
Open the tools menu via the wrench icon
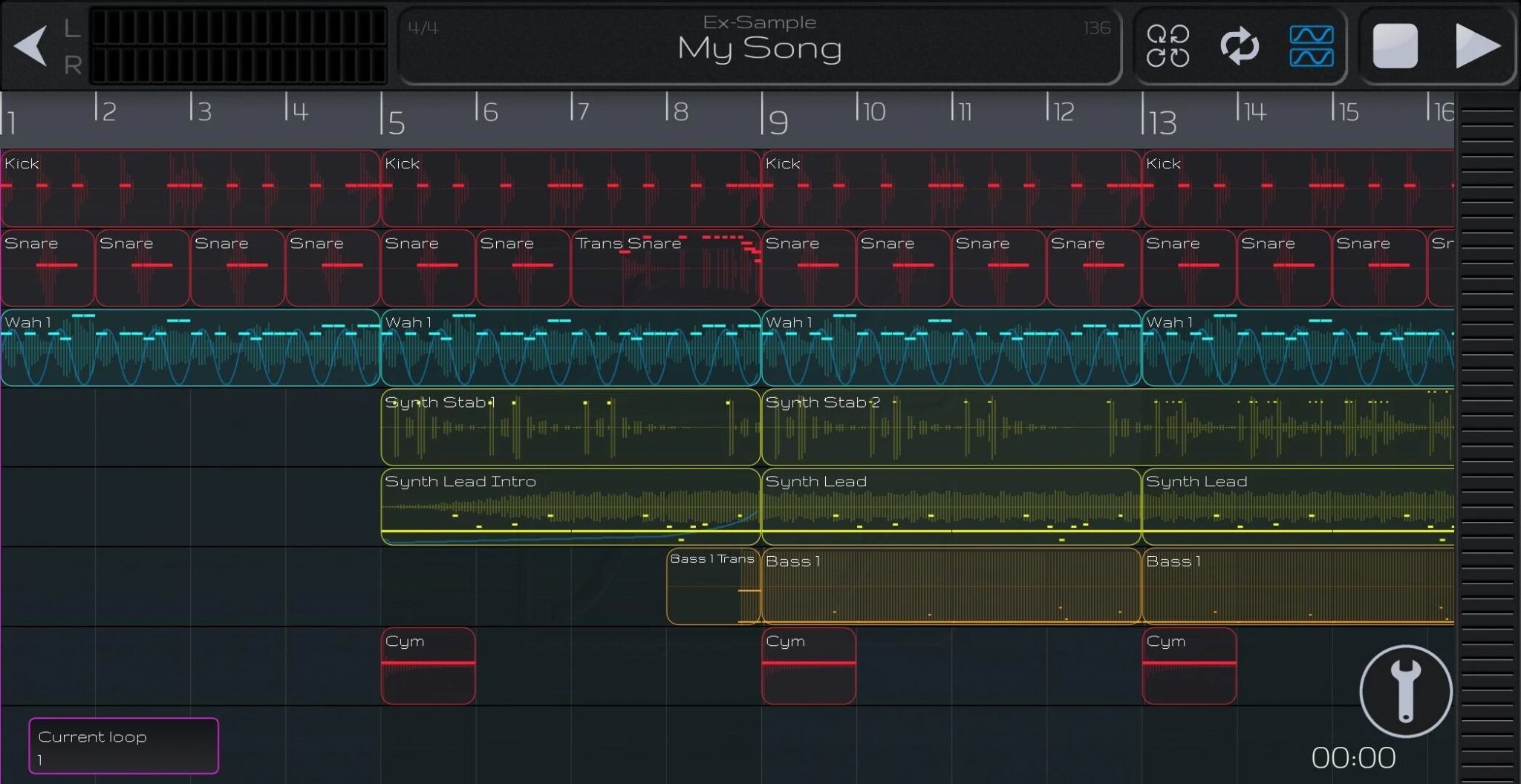(x=1406, y=690)
